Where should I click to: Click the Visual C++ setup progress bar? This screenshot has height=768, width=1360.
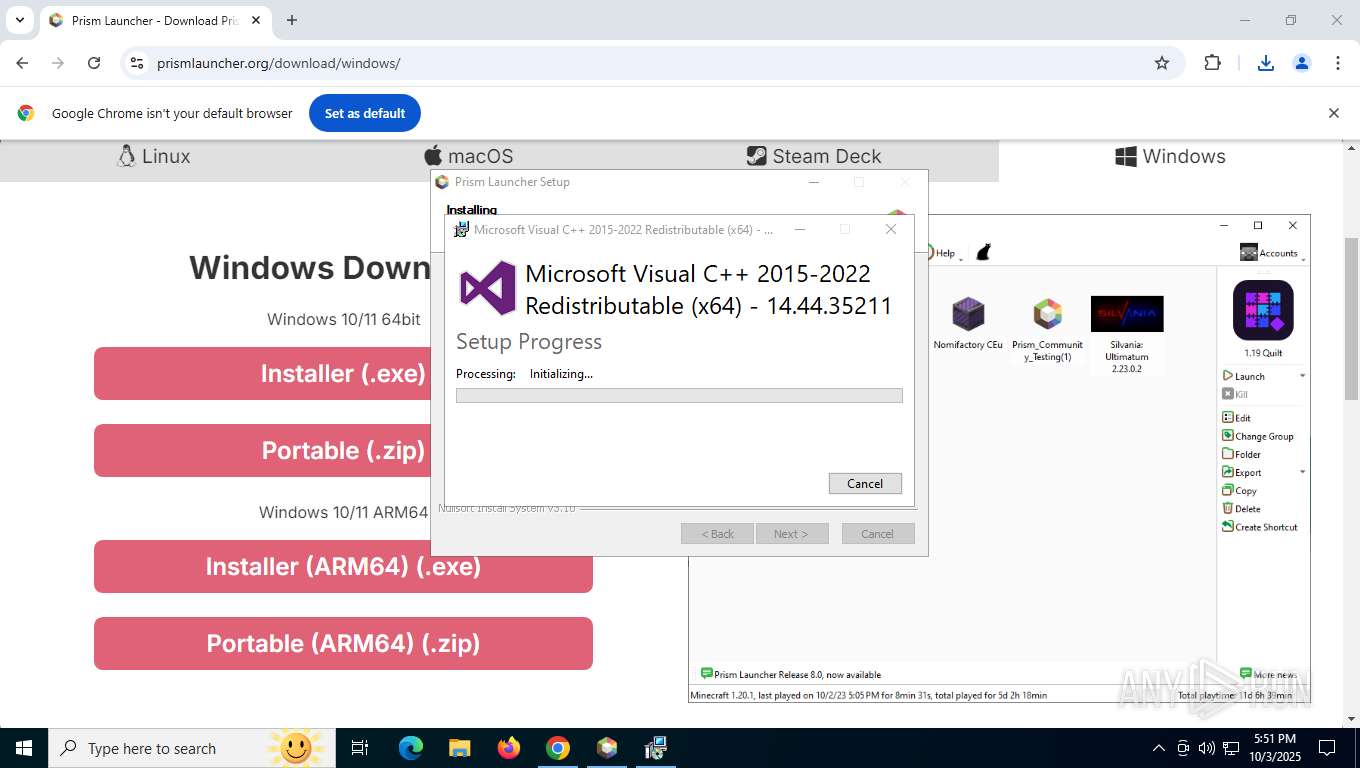coord(679,396)
